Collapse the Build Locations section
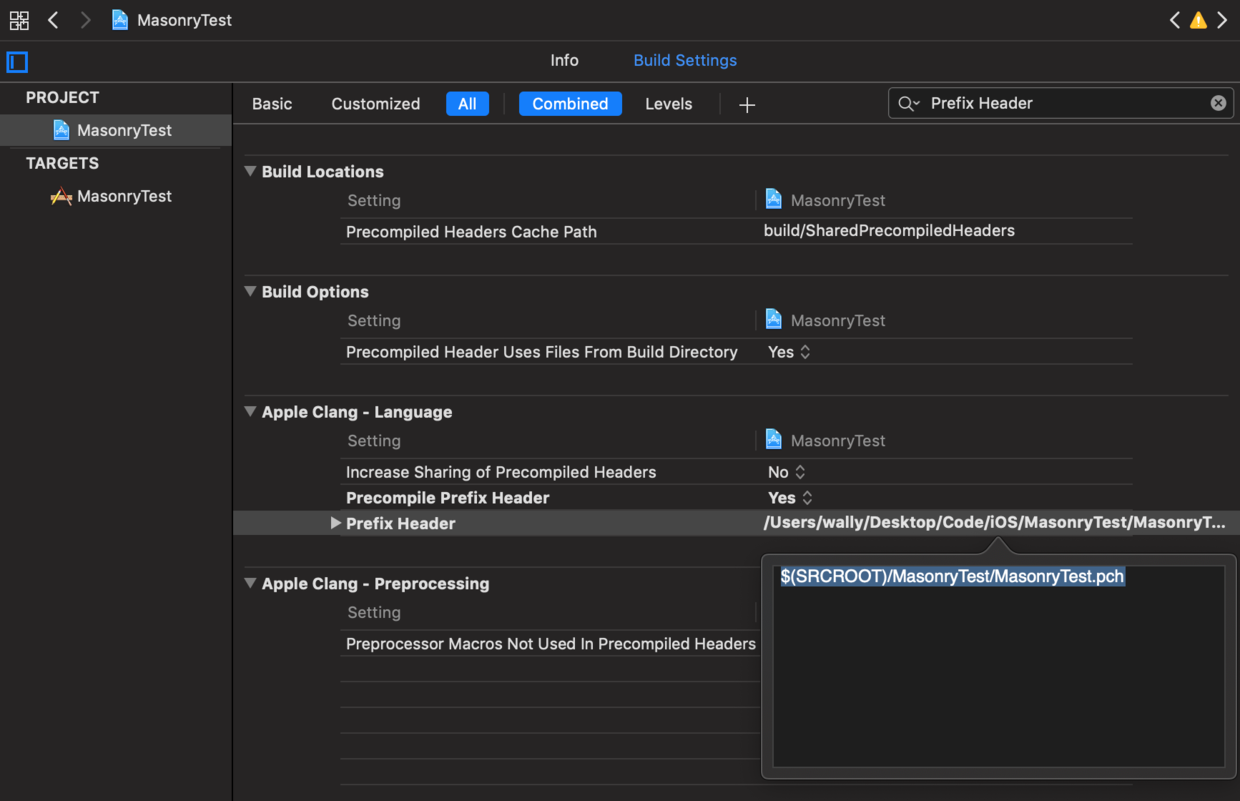 coord(250,171)
